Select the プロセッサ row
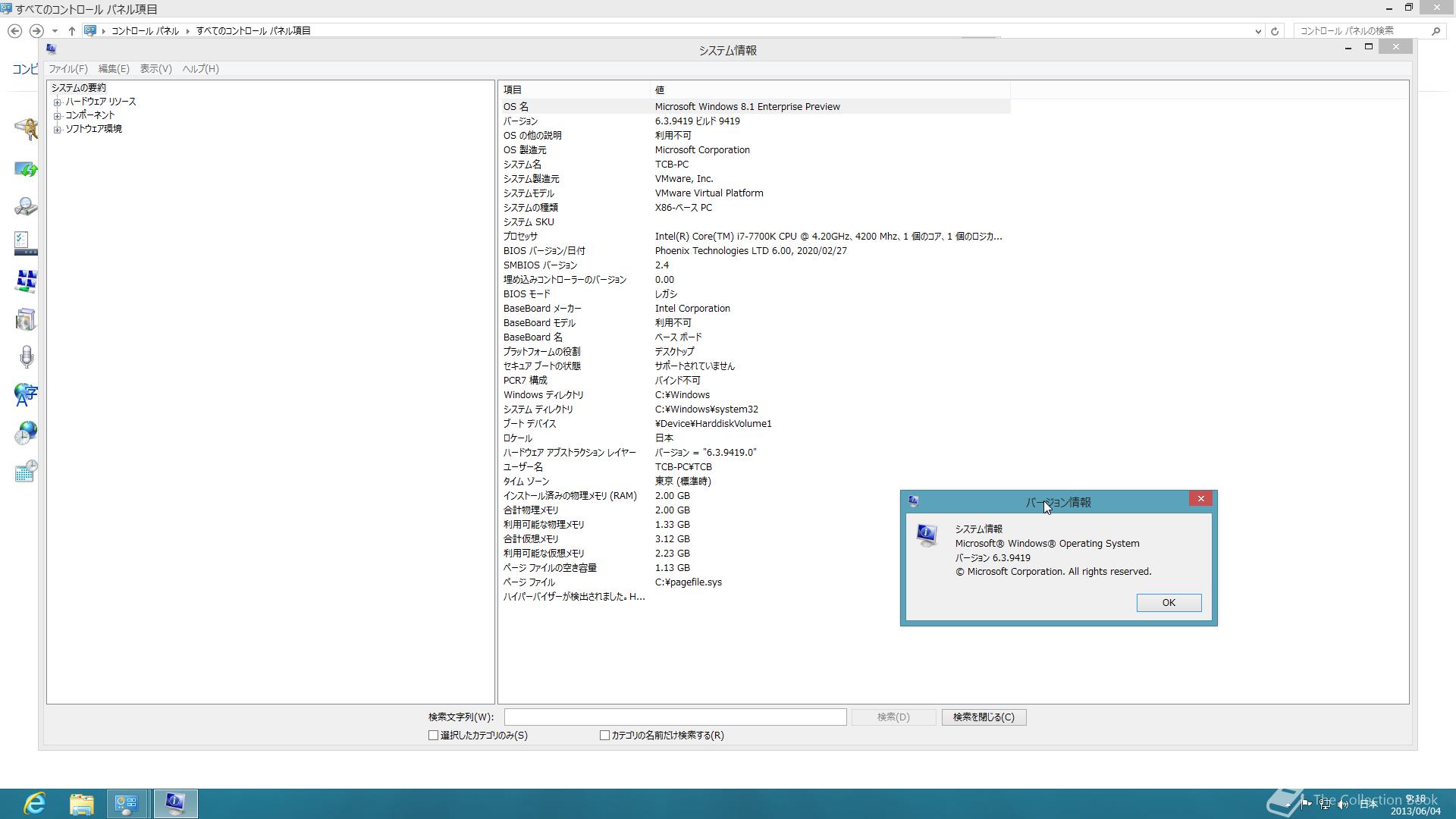1456x819 pixels. pos(755,237)
